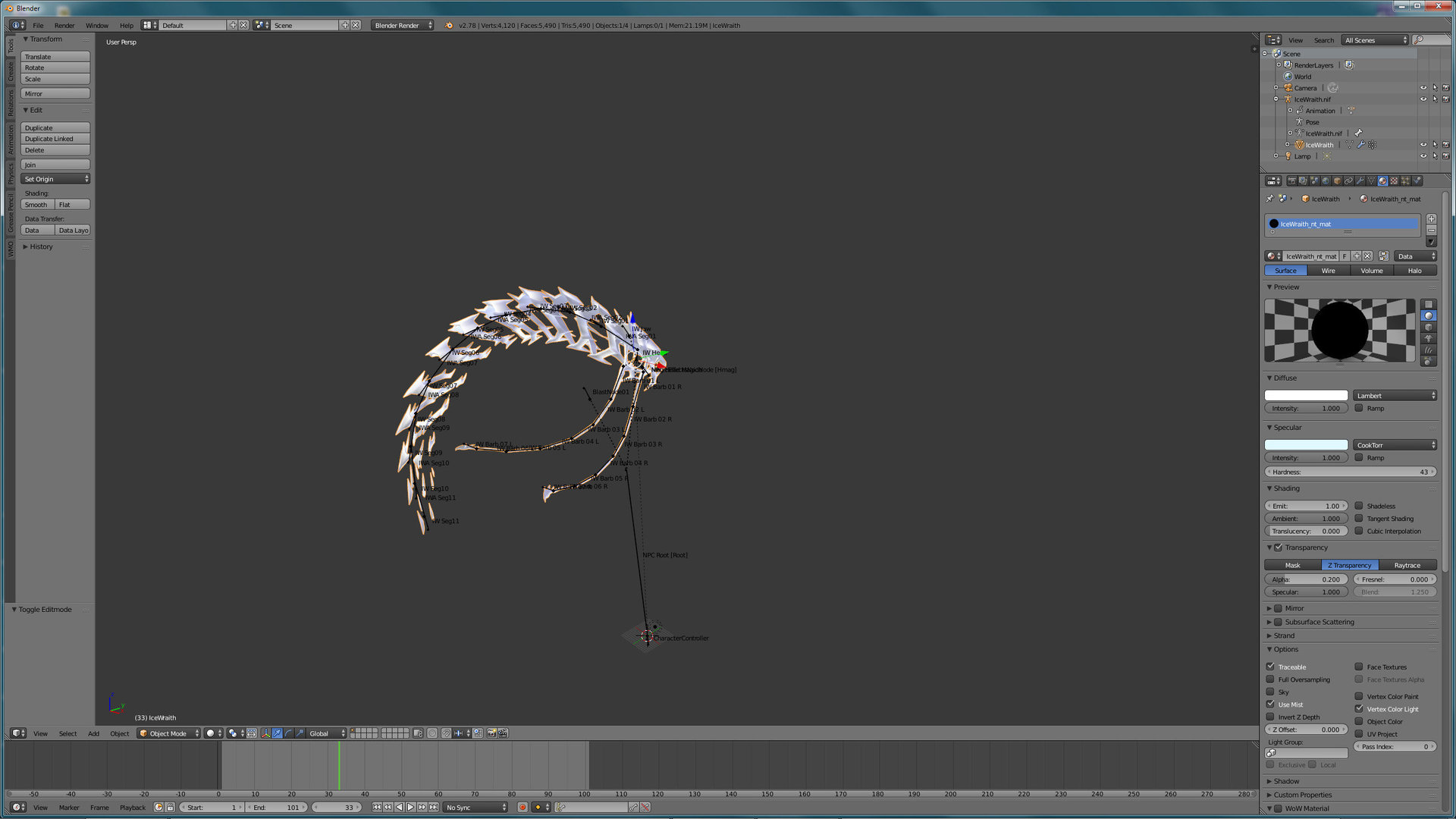Select Raytrace transparency mode
The height and width of the screenshot is (819, 1456).
tap(1407, 565)
